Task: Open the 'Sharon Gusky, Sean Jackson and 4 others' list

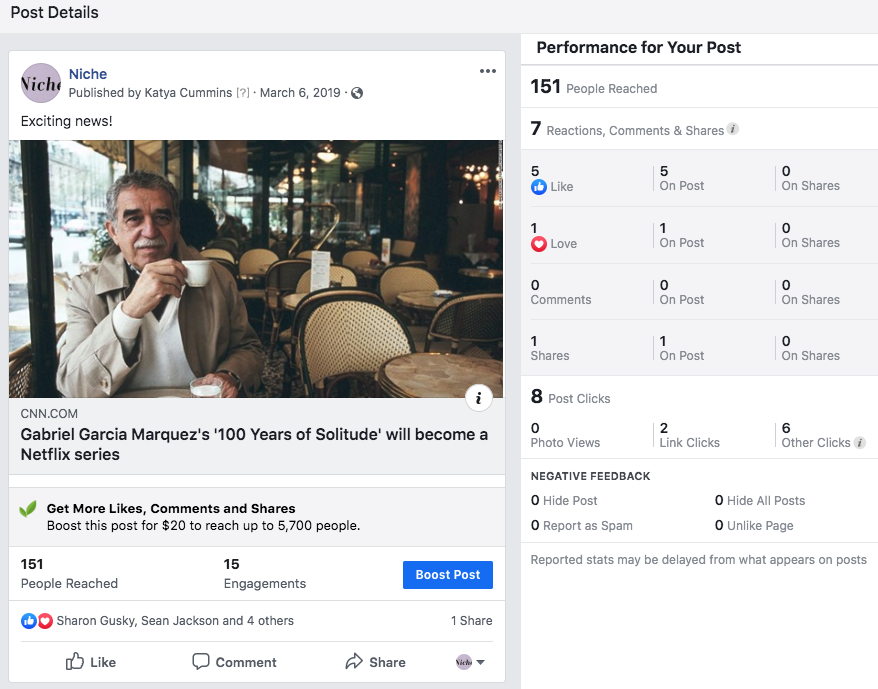Action: tap(175, 621)
